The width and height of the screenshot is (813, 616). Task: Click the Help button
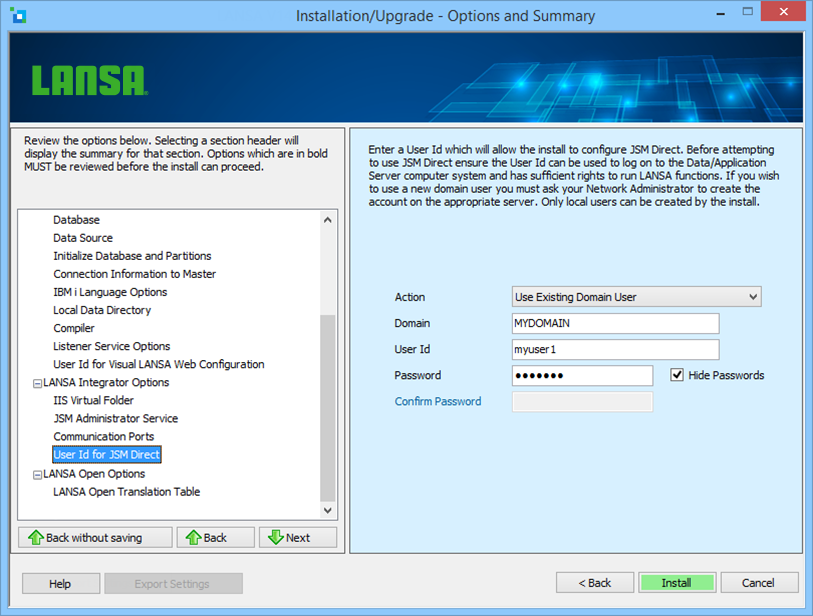click(61, 583)
